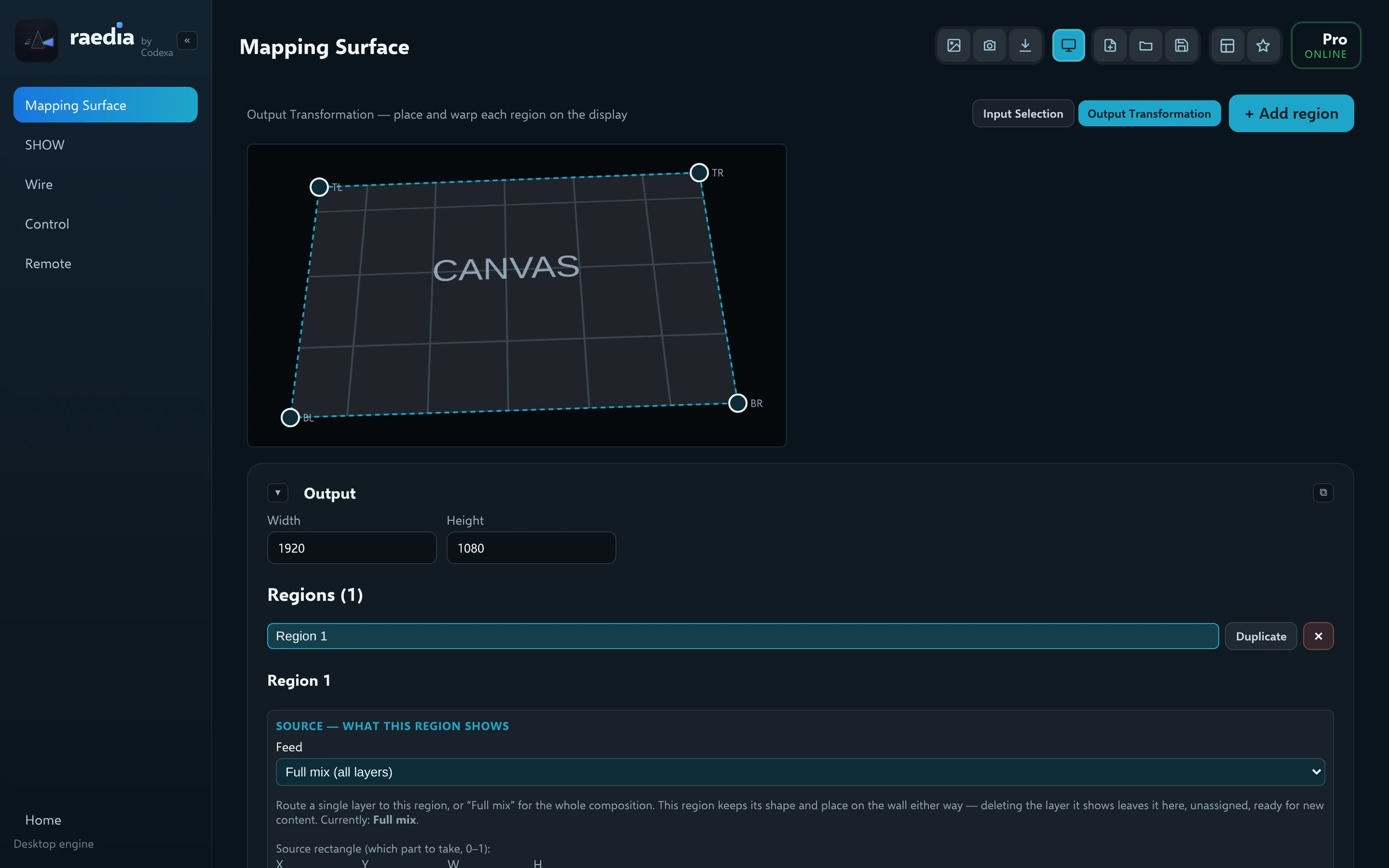This screenshot has height=868, width=1389.
Task: Toggle the highlighted monitor display icon
Action: coord(1068,45)
